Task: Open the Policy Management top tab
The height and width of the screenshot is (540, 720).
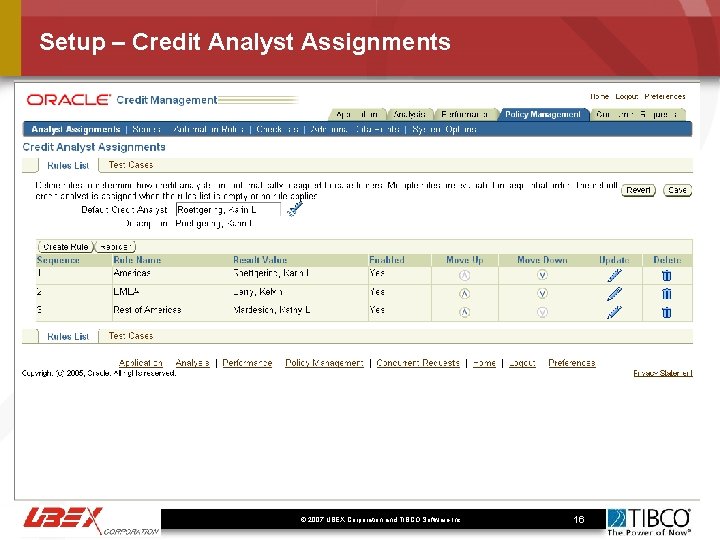Action: (543, 114)
